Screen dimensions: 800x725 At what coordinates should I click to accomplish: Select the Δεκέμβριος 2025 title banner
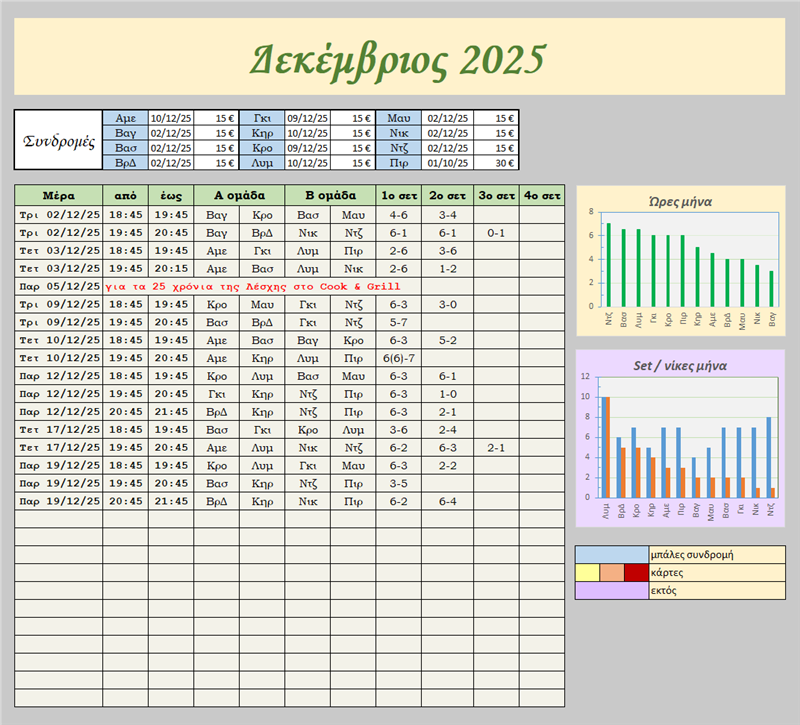(x=398, y=60)
